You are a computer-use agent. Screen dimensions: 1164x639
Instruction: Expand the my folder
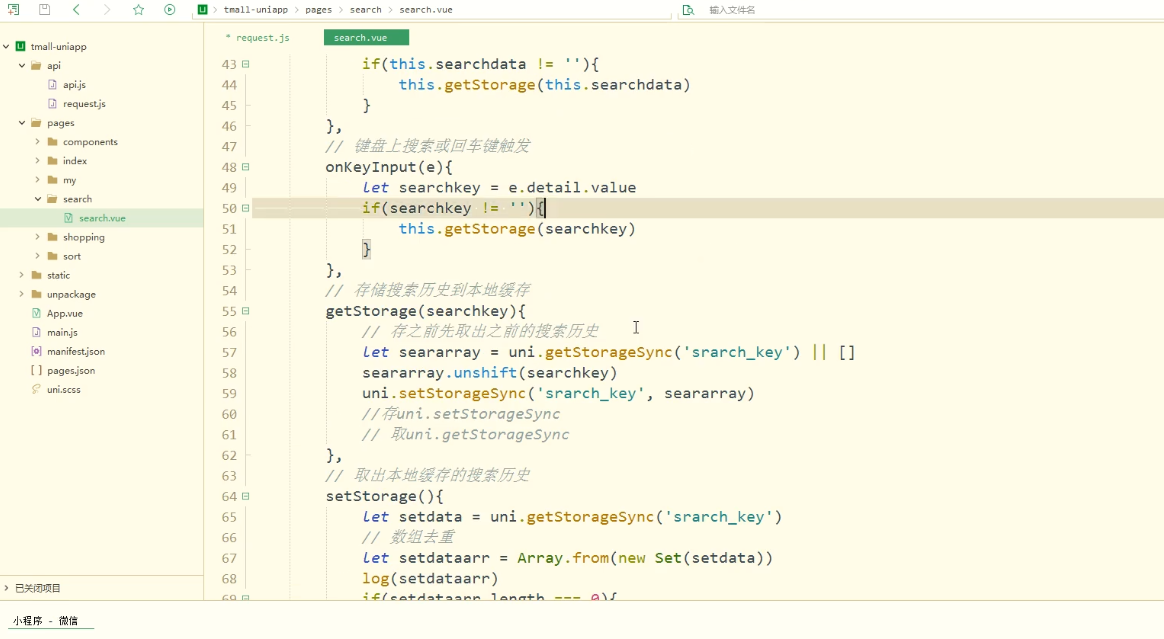click(x=37, y=180)
